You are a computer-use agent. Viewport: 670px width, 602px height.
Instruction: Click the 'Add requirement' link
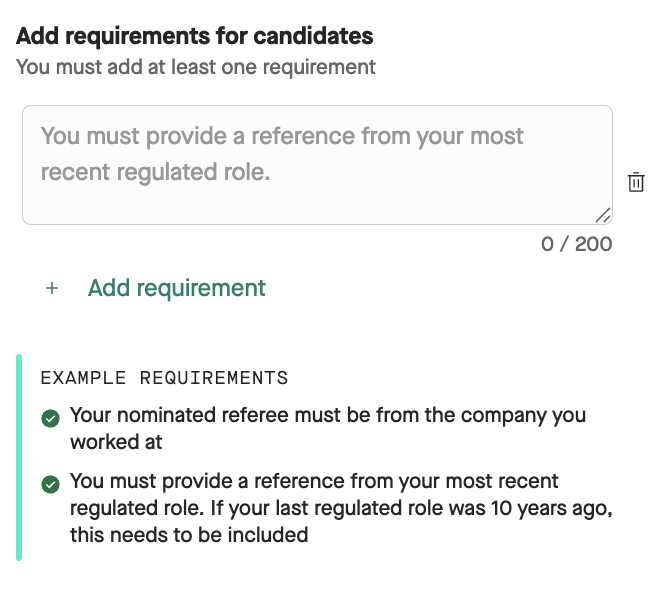coord(176,288)
